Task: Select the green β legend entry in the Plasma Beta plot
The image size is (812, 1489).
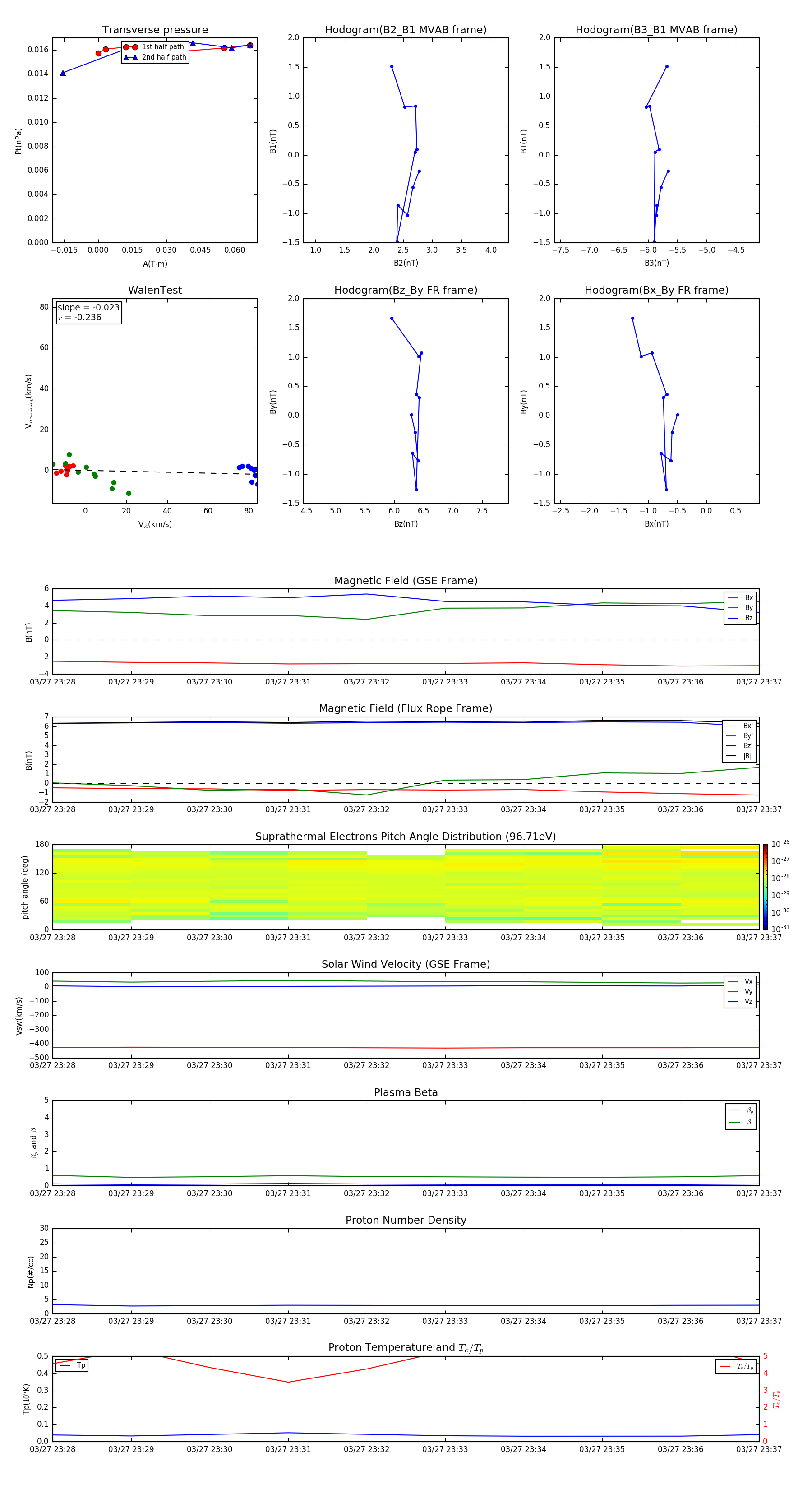Action: (741, 1122)
